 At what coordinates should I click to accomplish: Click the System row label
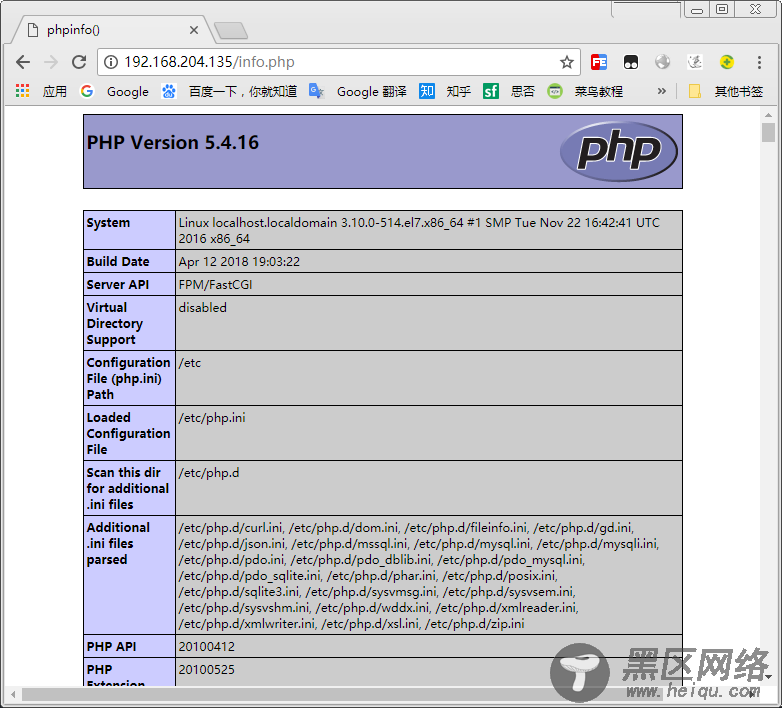(108, 223)
